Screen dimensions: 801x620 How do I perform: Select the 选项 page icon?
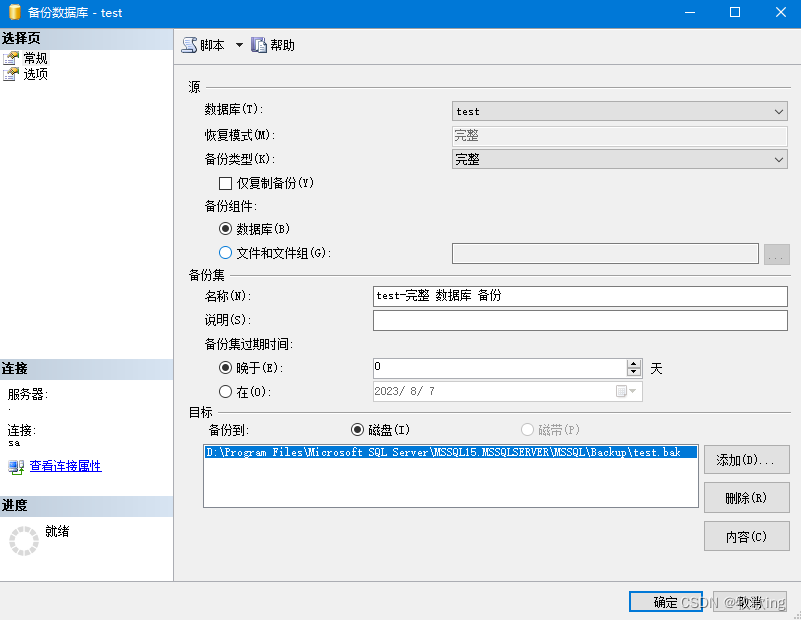(x=11, y=74)
